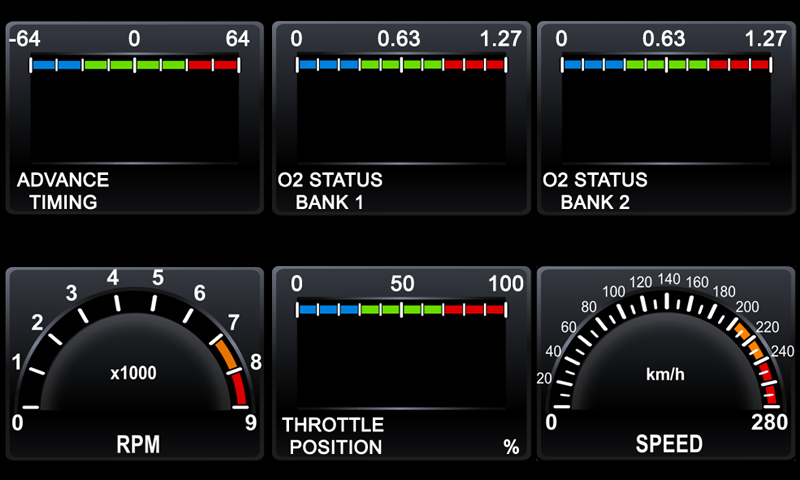
Task: Click the red redline zone on RPM dial
Action: 240,389
